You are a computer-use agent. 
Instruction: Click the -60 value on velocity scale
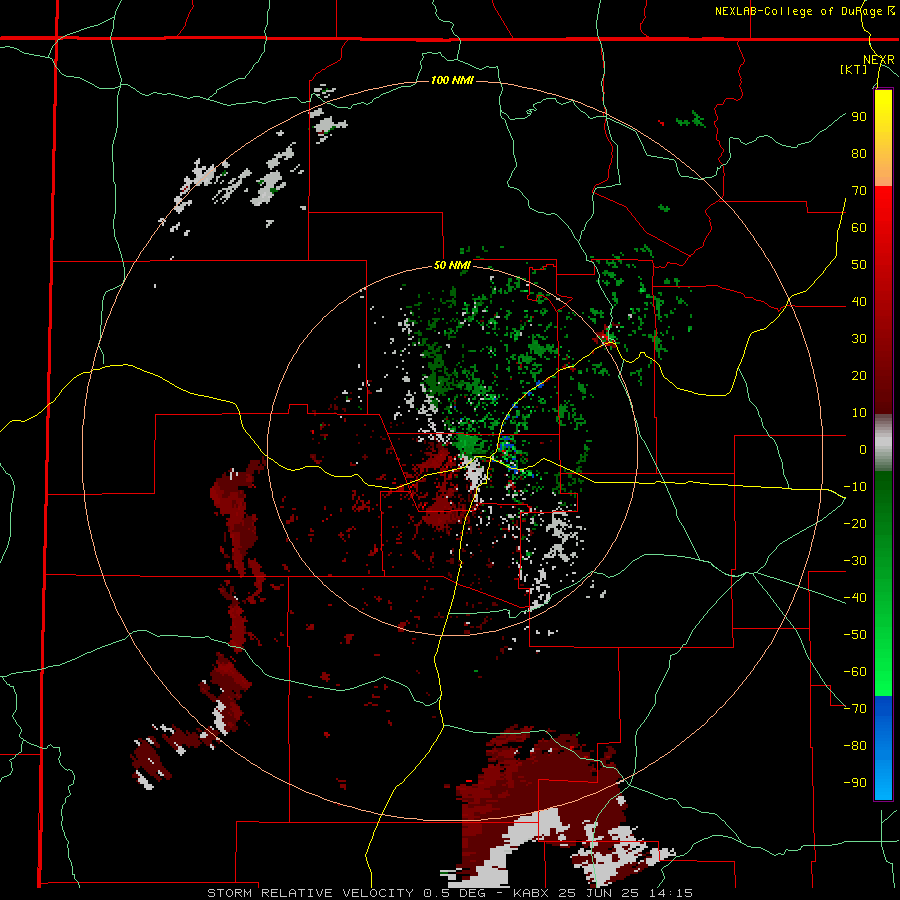pyautogui.click(x=855, y=672)
